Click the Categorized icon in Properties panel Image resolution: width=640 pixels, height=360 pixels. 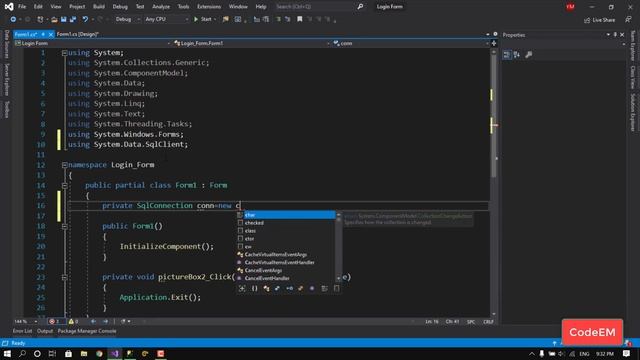(507, 54)
